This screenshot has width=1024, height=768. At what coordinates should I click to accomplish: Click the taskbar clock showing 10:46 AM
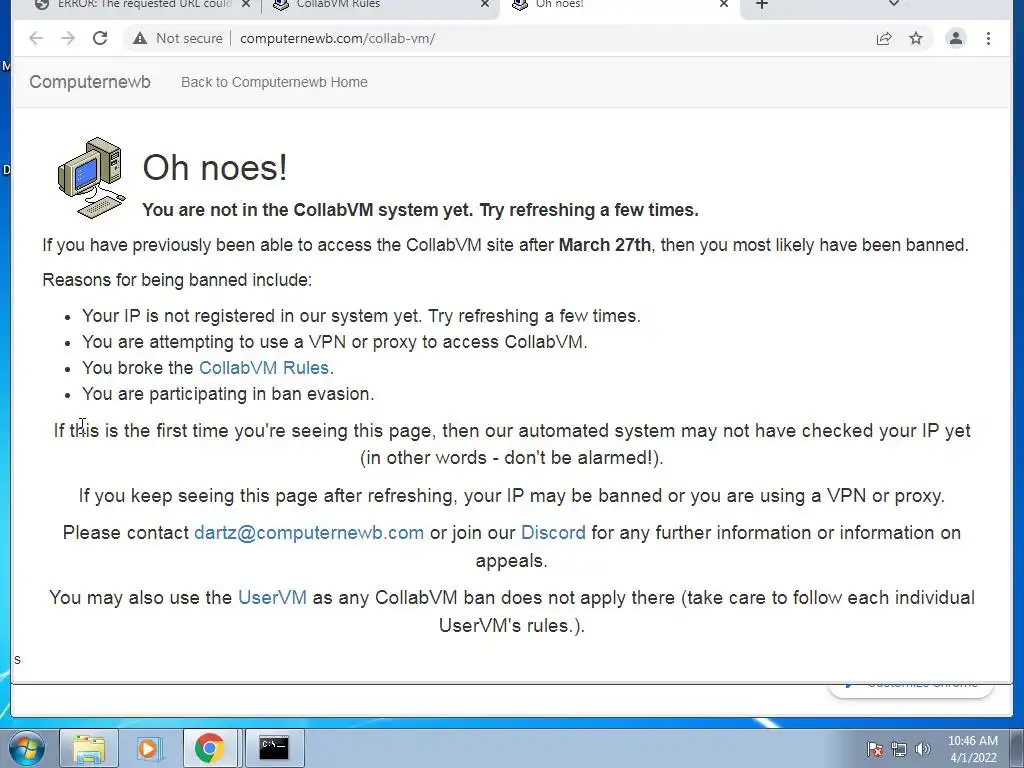point(973,749)
